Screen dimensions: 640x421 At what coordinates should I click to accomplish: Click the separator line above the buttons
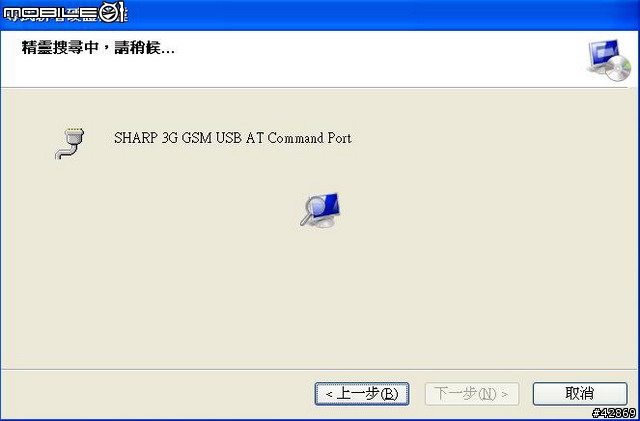click(x=320, y=370)
